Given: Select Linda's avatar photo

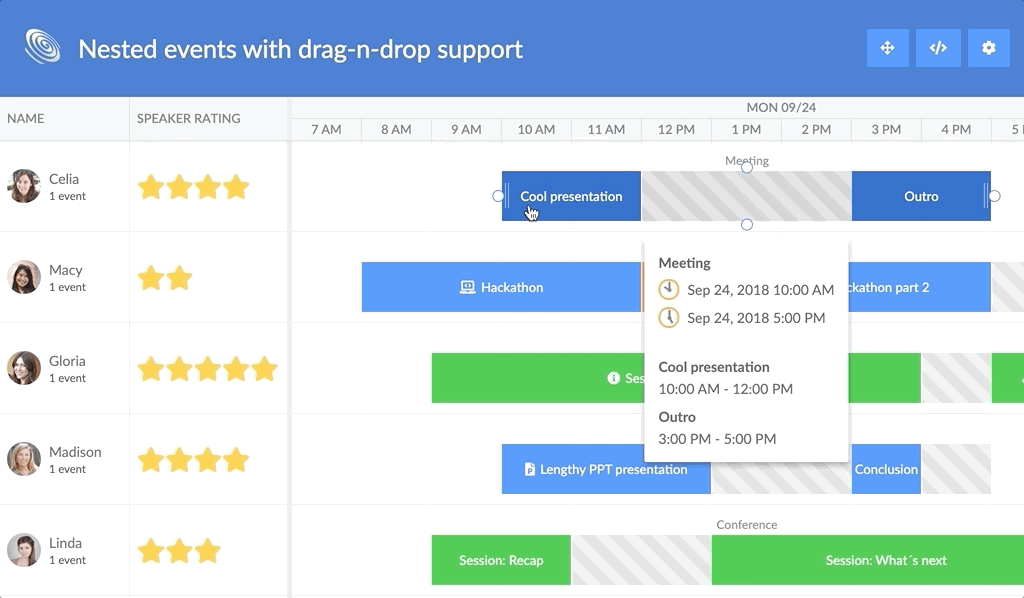Looking at the screenshot, I should click(x=24, y=550).
